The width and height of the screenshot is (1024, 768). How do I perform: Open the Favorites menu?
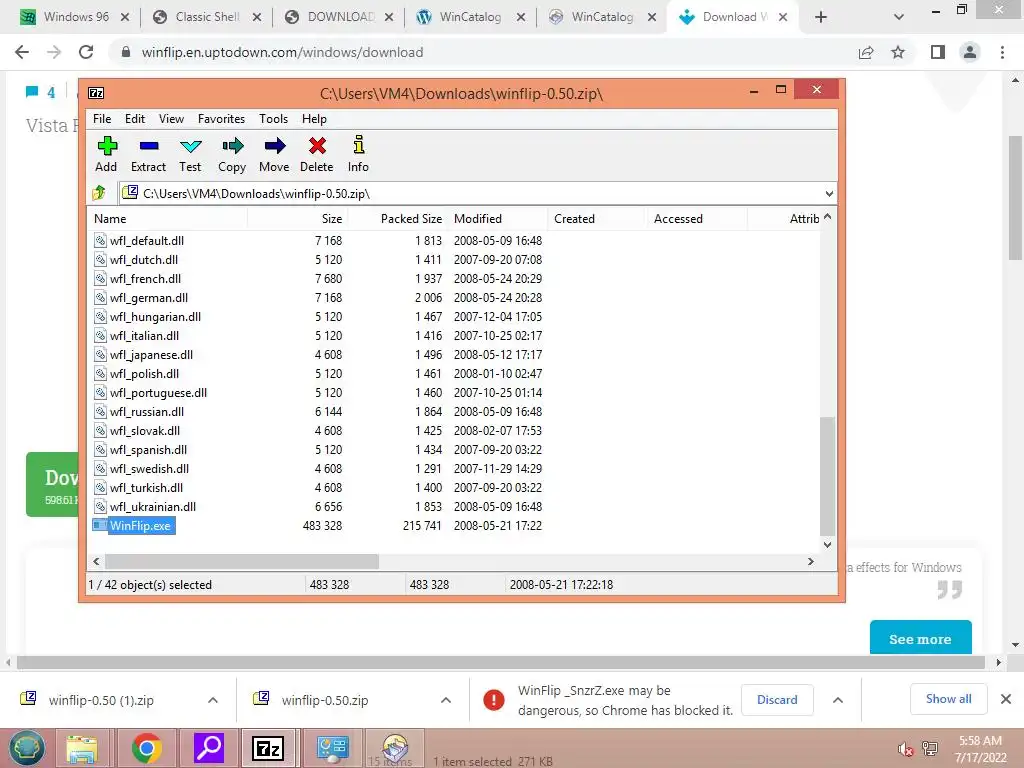tap(221, 119)
